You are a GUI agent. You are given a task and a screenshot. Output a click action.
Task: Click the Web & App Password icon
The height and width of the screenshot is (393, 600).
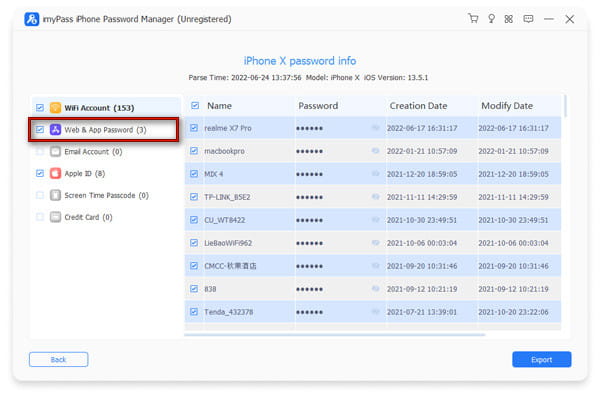55,130
